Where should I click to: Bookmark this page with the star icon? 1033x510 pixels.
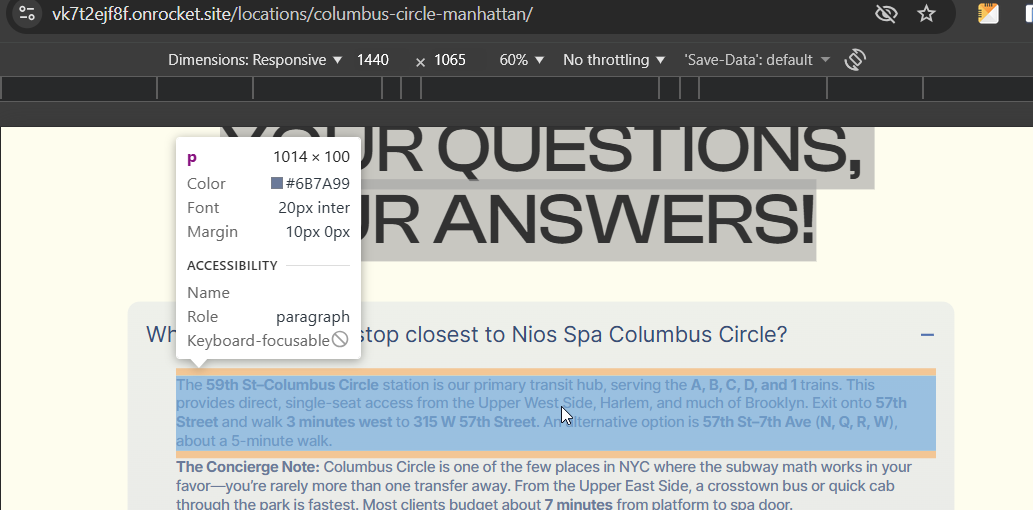[926, 13]
